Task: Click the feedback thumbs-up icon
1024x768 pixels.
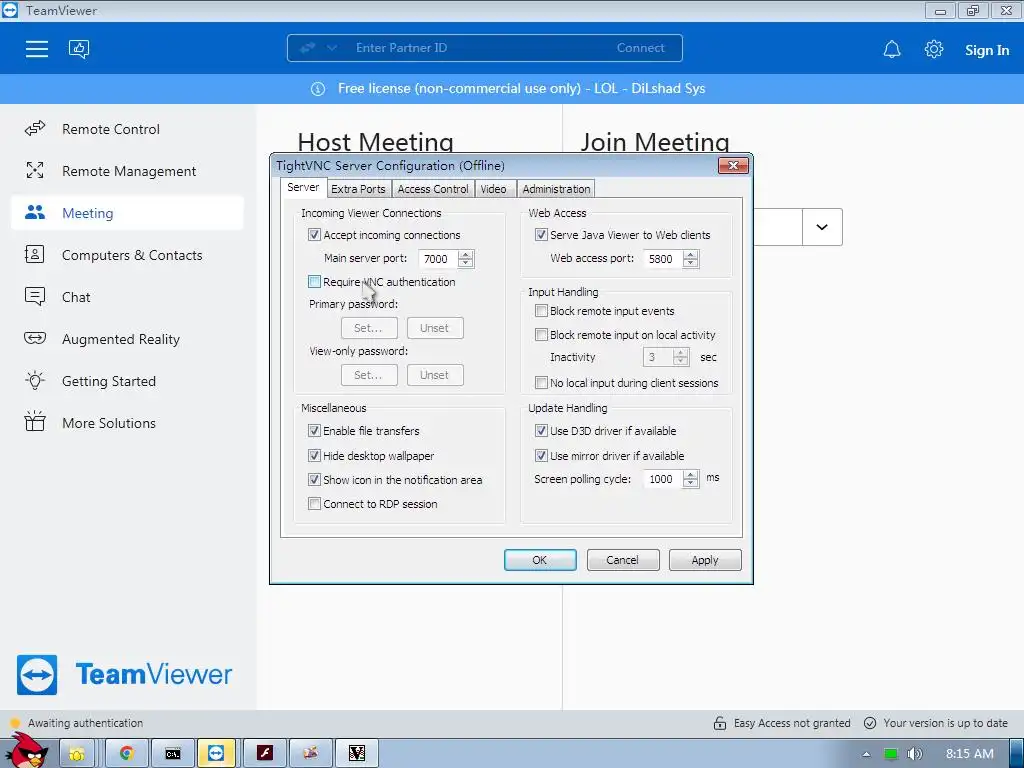Action: (x=79, y=49)
